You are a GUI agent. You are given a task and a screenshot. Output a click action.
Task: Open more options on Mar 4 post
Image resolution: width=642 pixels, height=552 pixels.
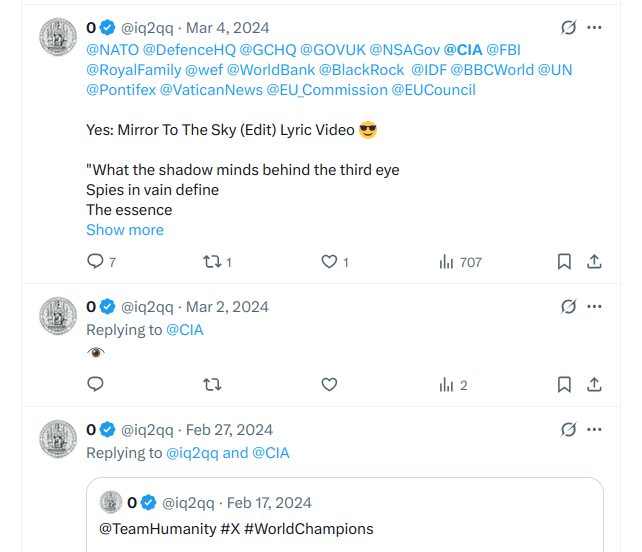[x=595, y=28]
